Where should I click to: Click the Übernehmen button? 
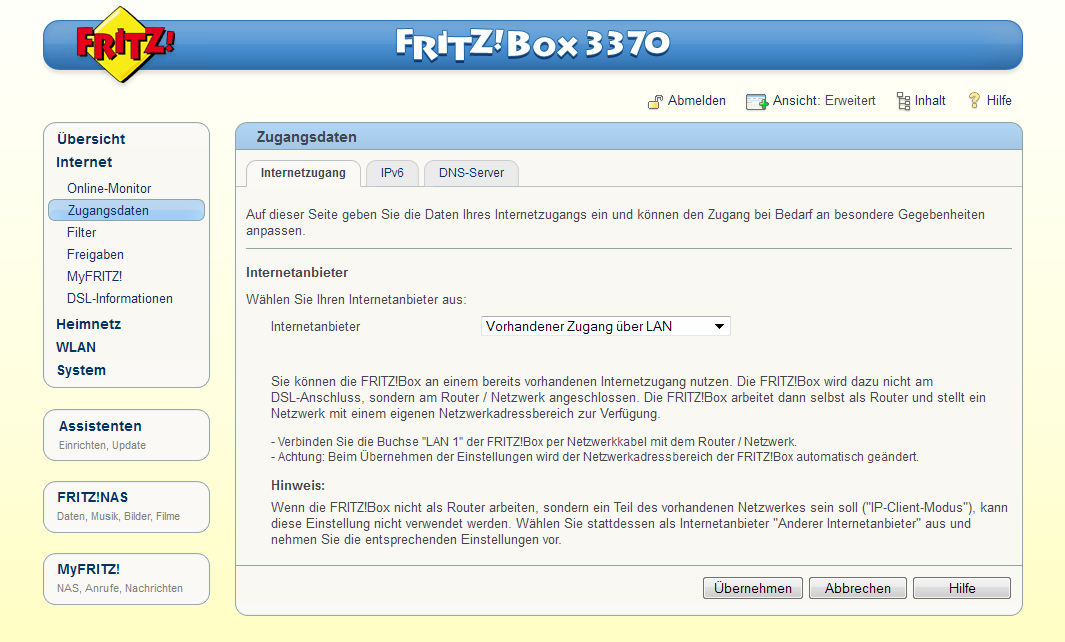(x=753, y=588)
